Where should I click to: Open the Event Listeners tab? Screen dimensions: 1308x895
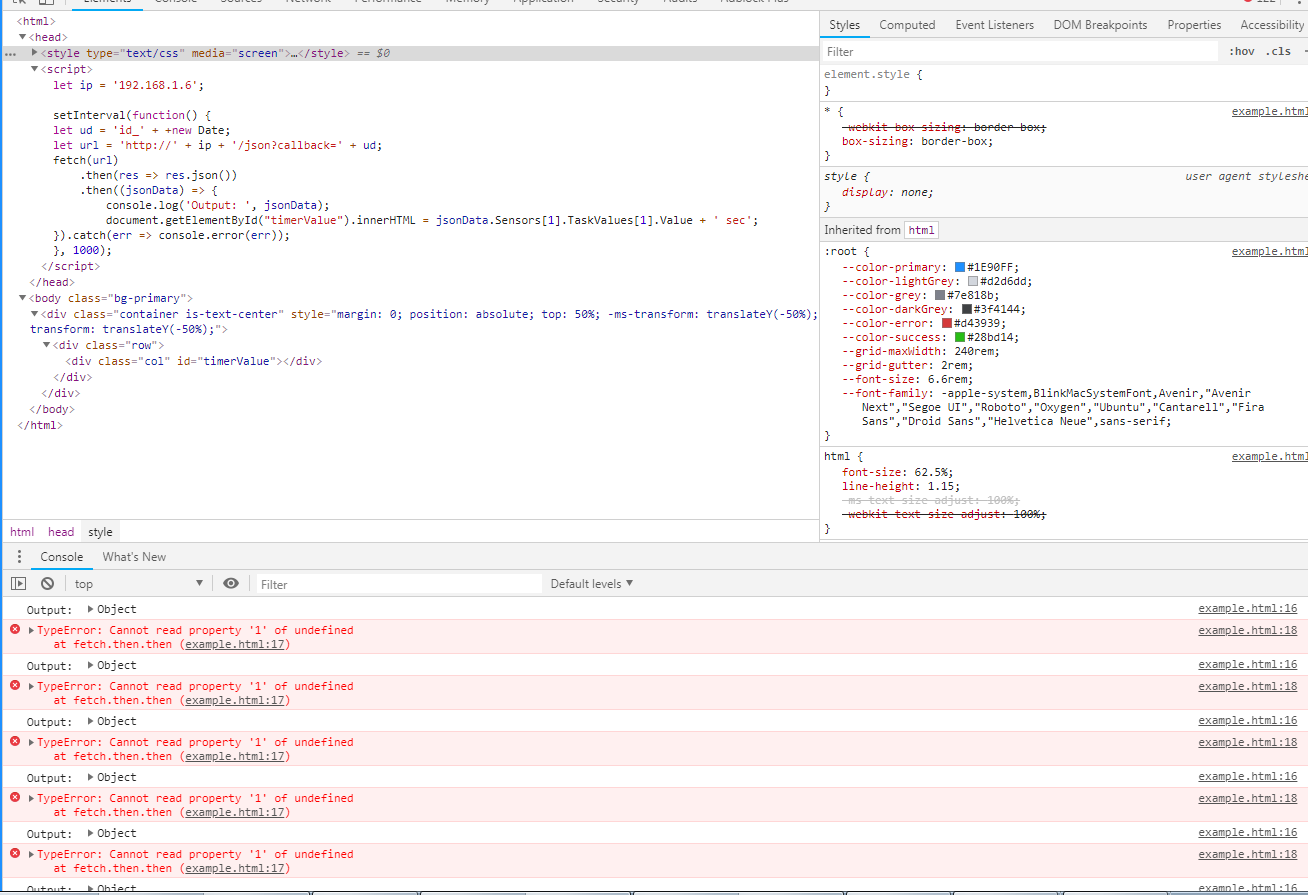994,25
